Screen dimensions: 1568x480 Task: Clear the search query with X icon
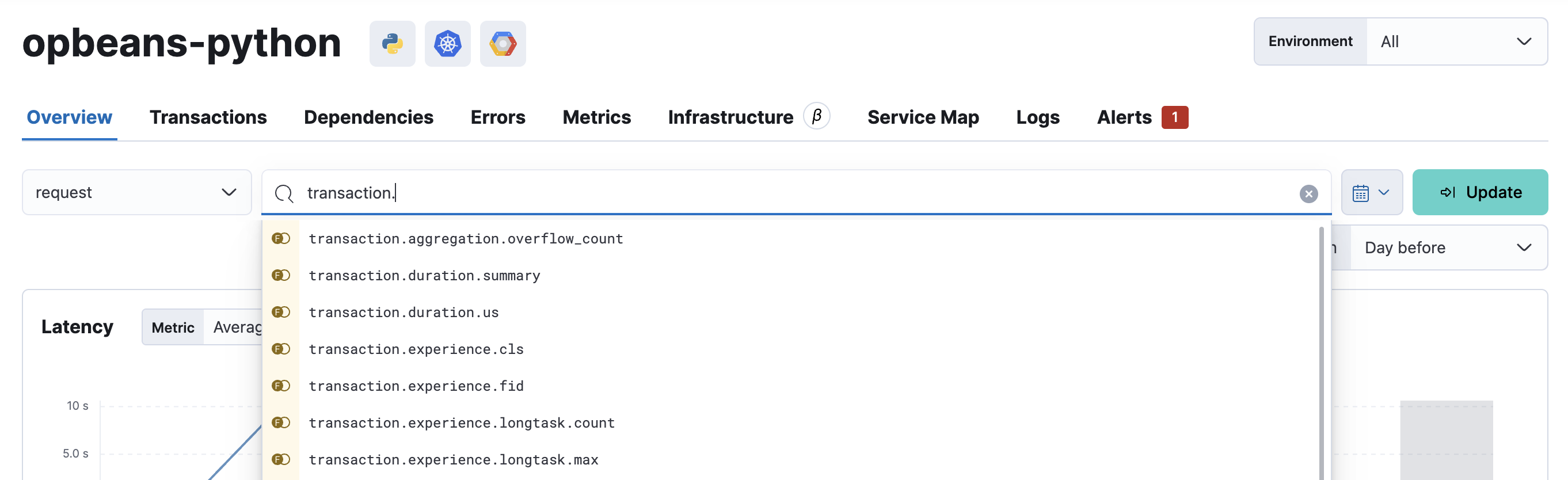[x=1308, y=193]
